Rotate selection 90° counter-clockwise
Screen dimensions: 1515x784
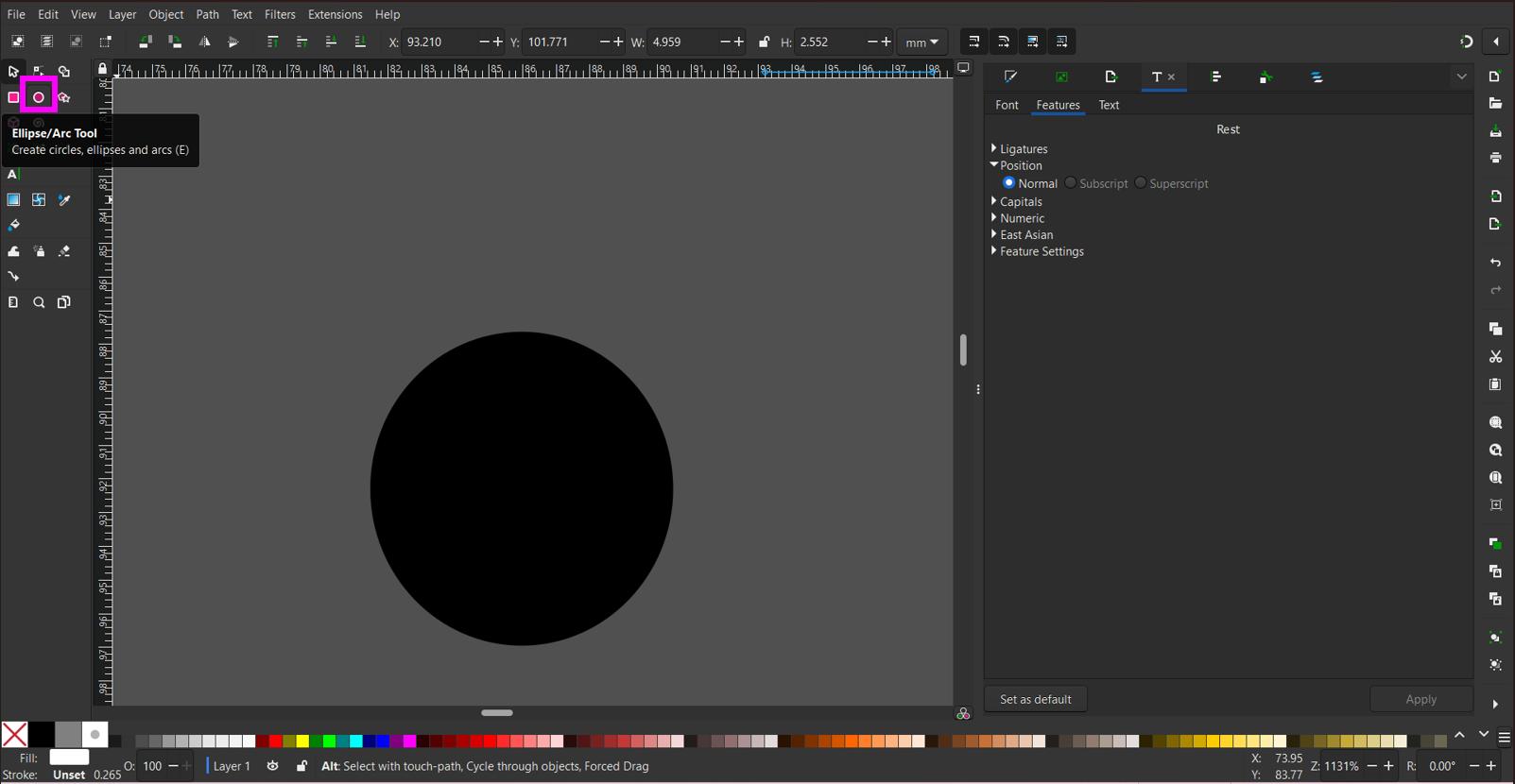[145, 42]
